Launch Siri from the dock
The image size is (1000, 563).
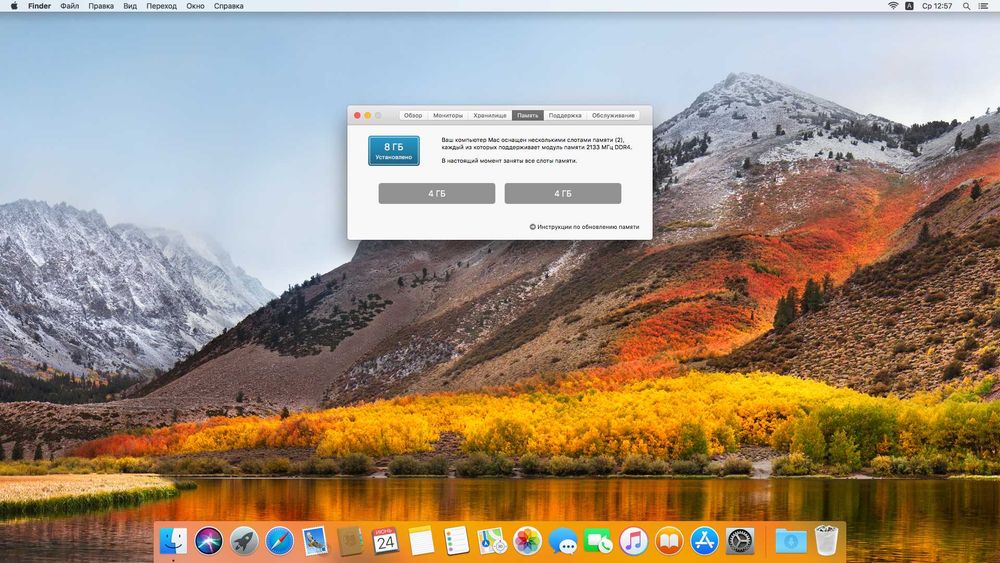pos(209,541)
